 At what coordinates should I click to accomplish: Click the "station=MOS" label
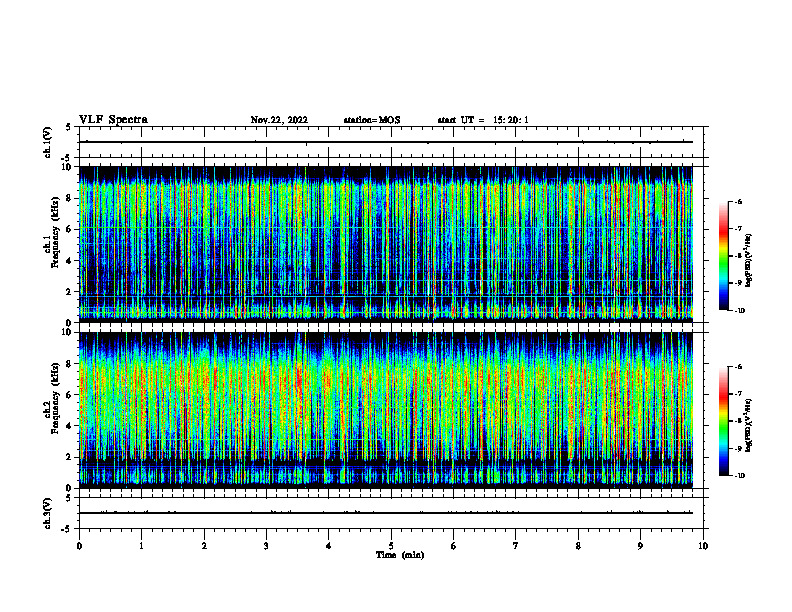(372, 120)
